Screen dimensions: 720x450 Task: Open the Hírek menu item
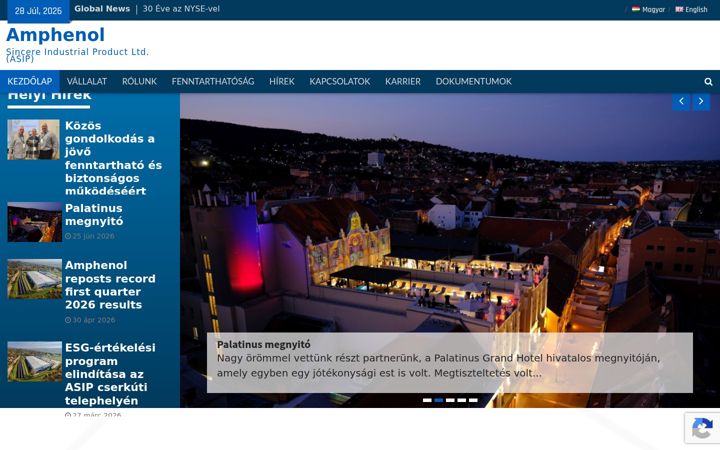pos(281,81)
